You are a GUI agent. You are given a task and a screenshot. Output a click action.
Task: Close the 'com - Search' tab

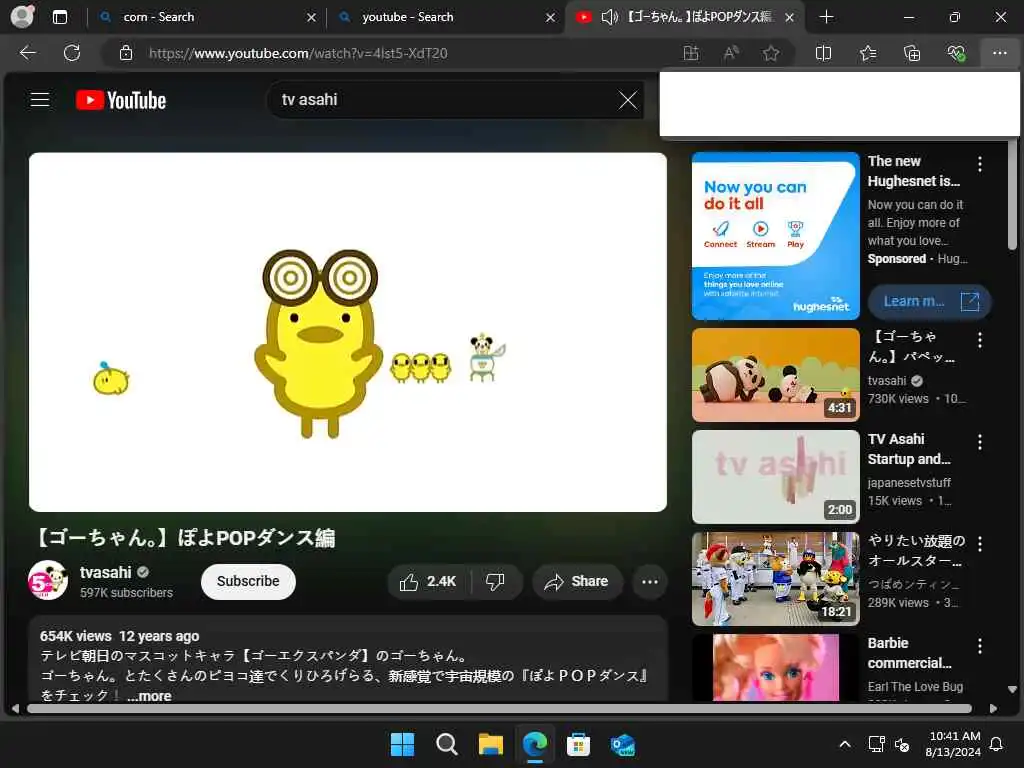pyautogui.click(x=312, y=18)
